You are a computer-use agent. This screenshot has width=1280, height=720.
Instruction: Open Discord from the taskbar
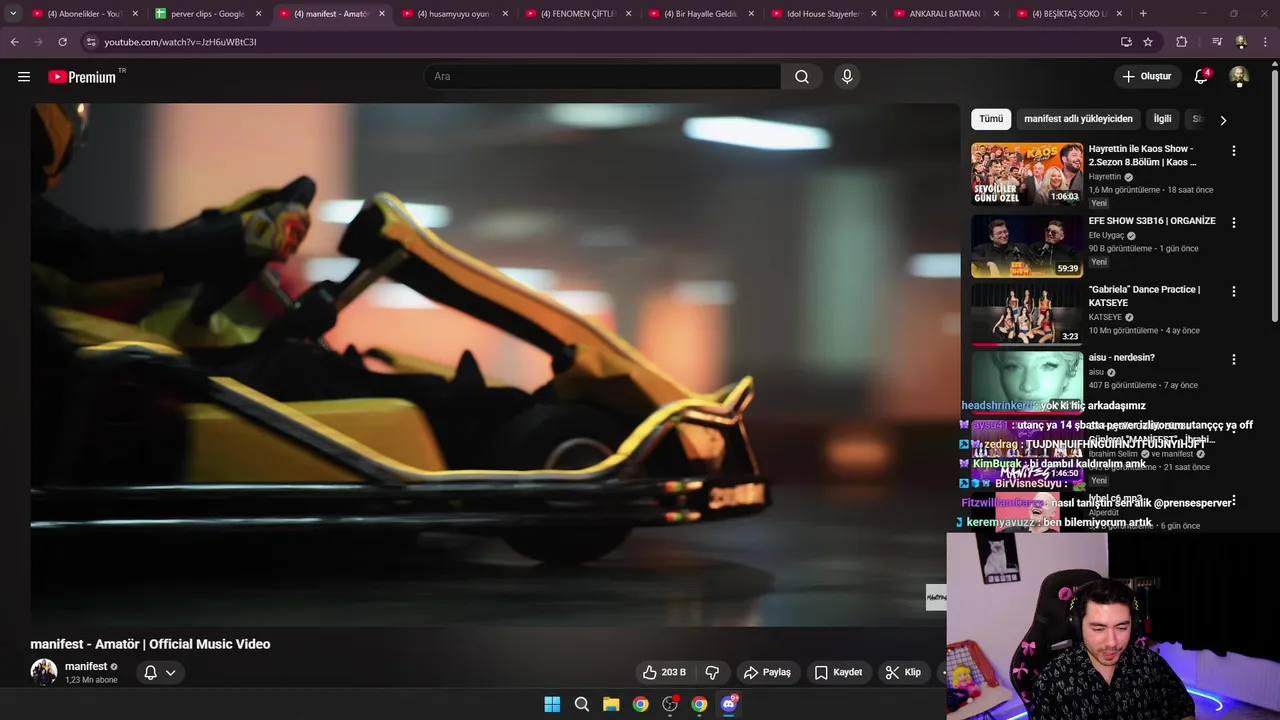click(729, 704)
